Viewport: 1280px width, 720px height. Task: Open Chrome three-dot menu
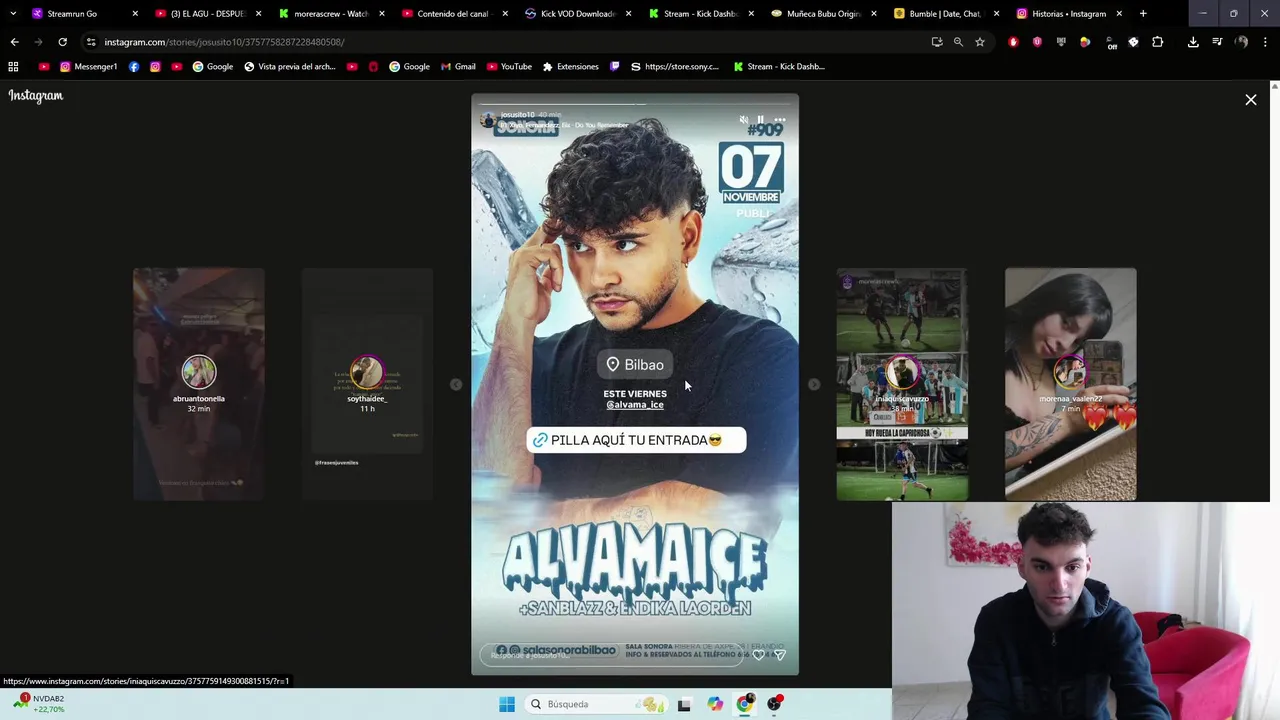click(x=1265, y=42)
